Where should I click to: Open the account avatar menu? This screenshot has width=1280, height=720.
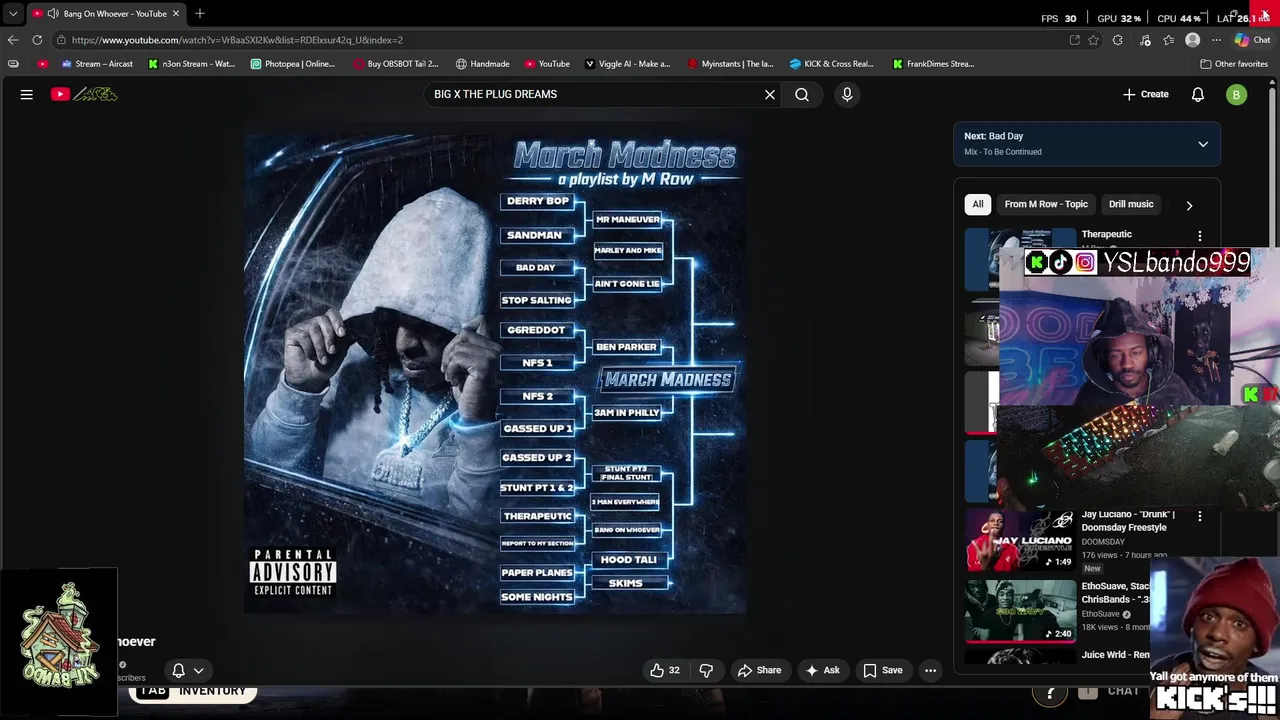click(x=1237, y=95)
